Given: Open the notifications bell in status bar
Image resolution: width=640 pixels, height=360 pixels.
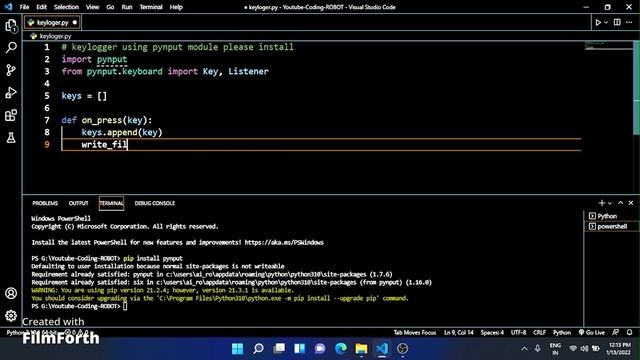Looking at the screenshot, I should [x=629, y=333].
